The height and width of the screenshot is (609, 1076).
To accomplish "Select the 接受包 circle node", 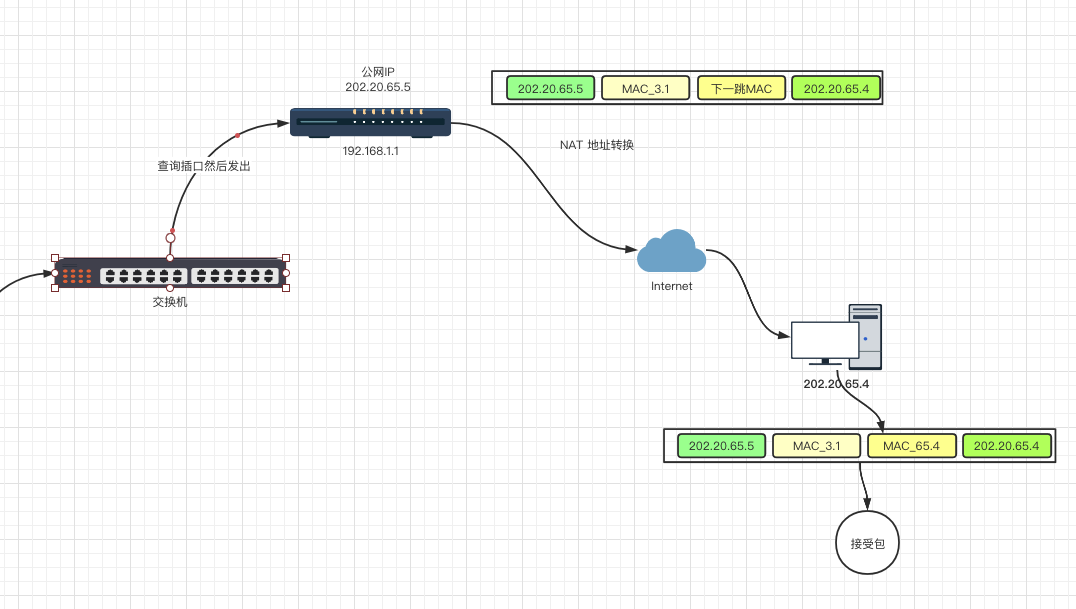I will (x=867, y=544).
